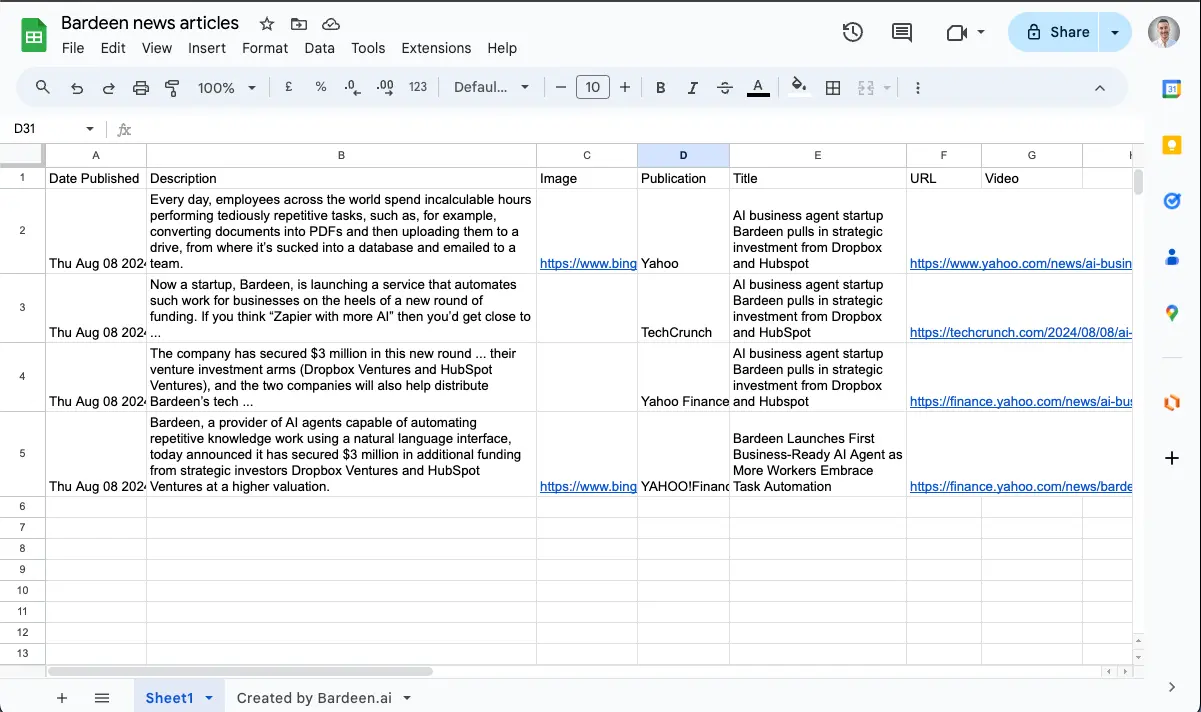
Task: Select the TechCrunch publication cell
Action: click(x=683, y=308)
